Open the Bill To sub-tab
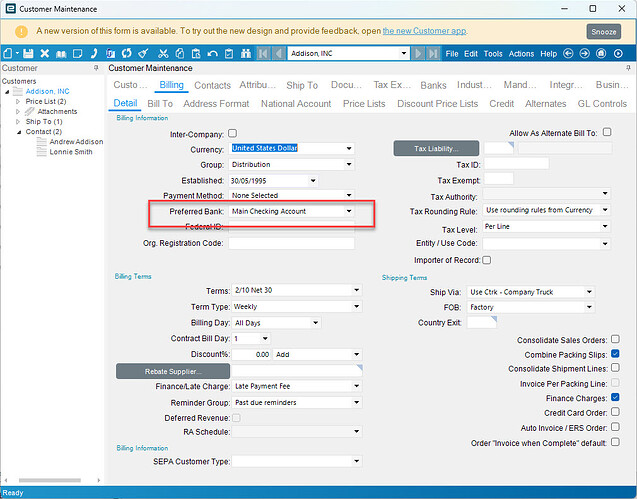 (160, 104)
